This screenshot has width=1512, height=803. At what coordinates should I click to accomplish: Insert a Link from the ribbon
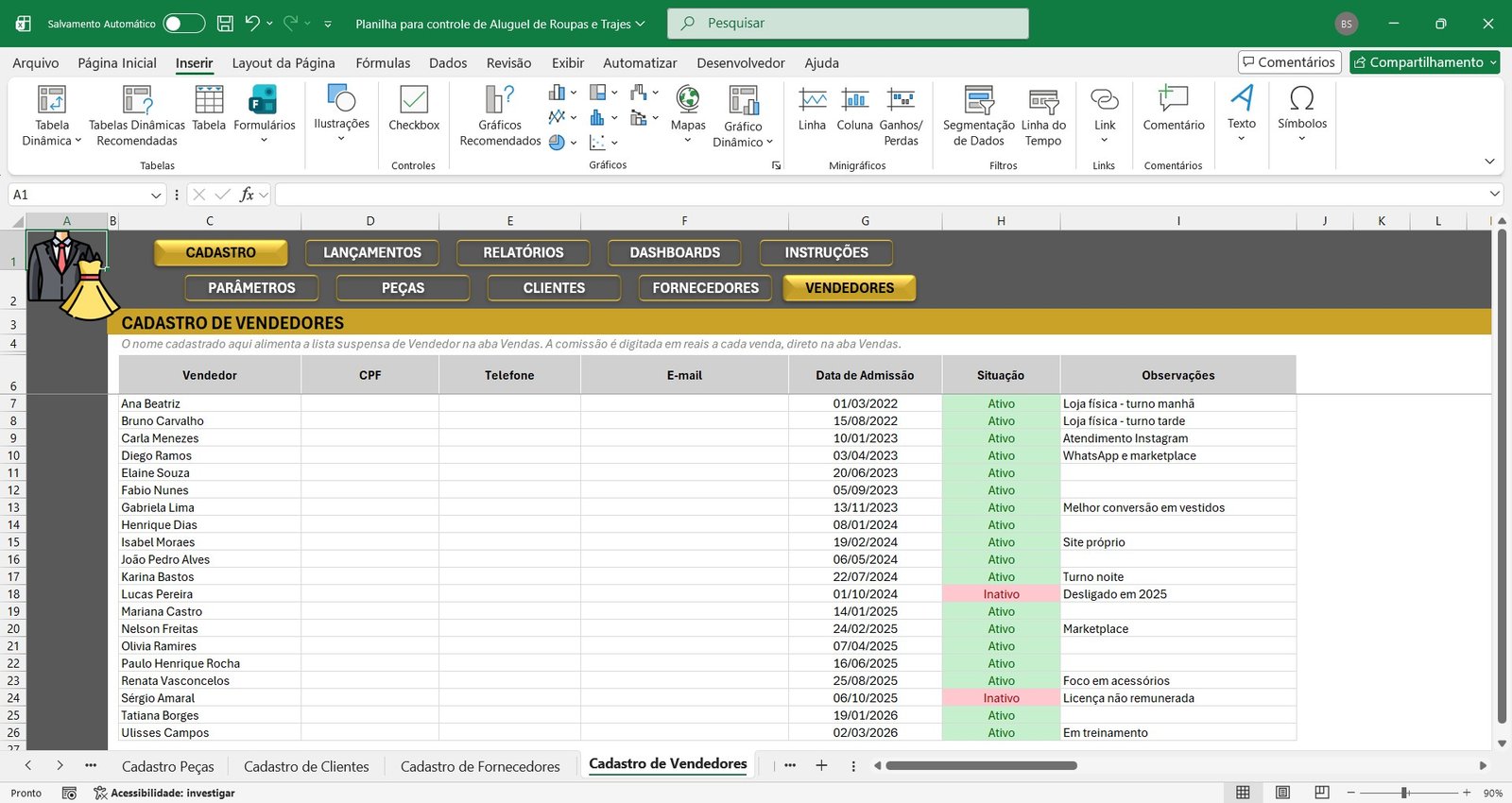click(1105, 114)
